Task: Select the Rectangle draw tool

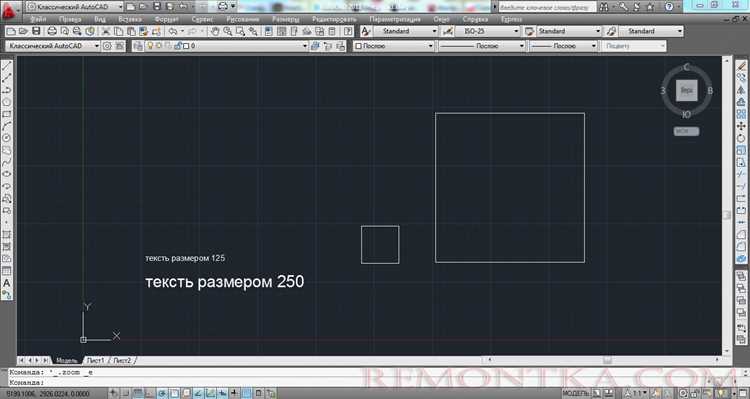Action: [7, 114]
